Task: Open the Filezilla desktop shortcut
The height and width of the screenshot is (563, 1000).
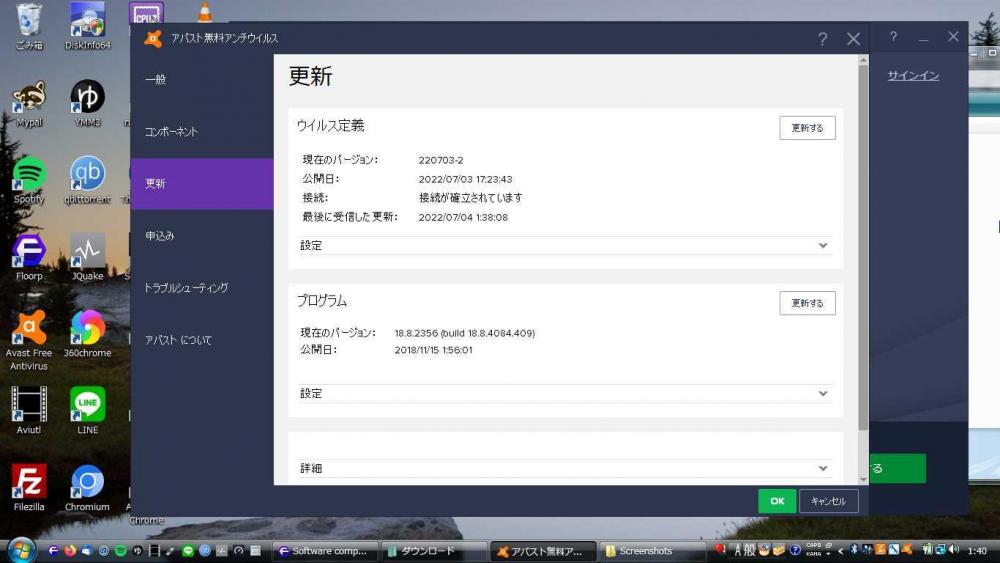Action: click(29, 489)
